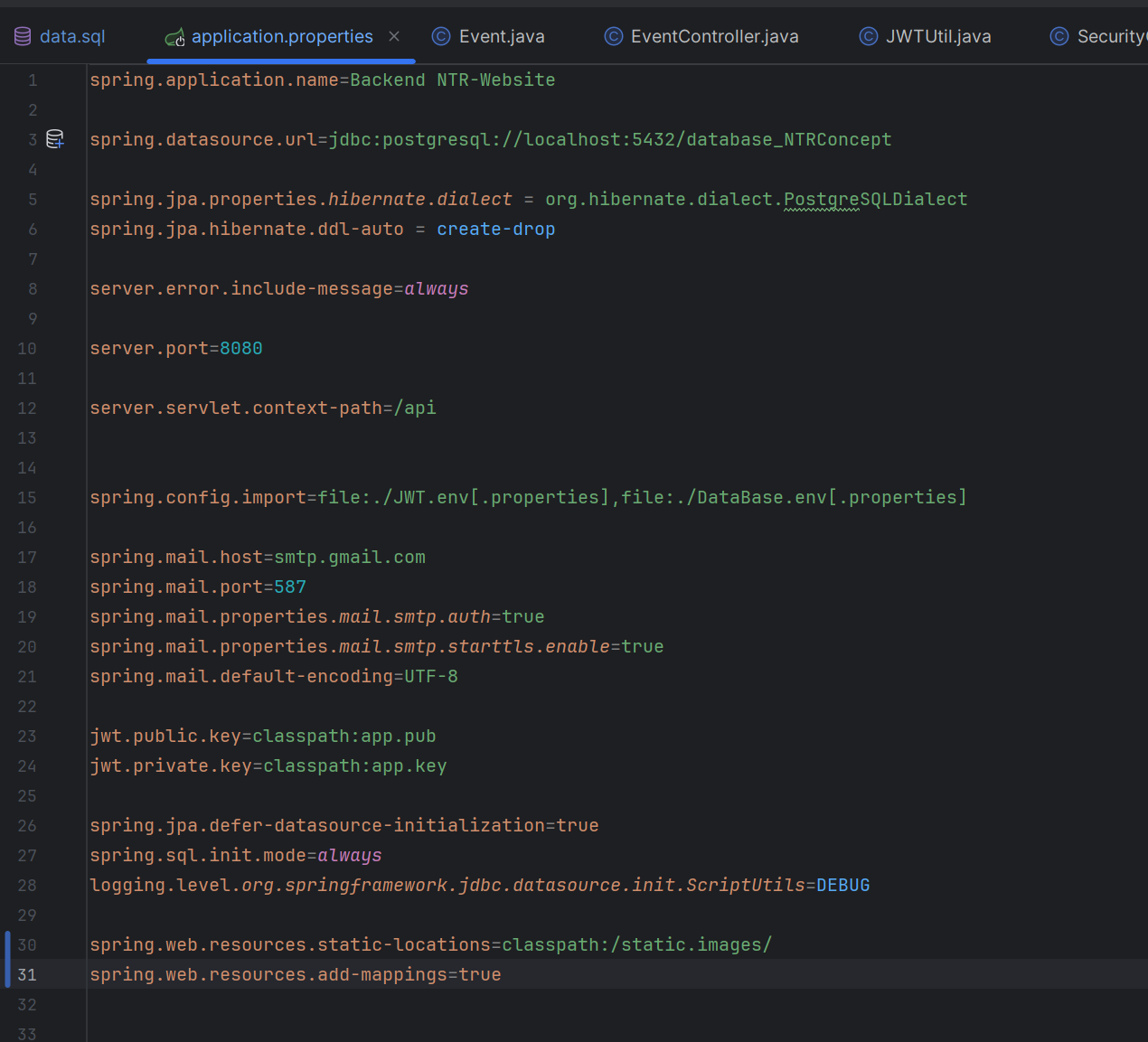Viewport: 1148px width, 1042px height.
Task: Close the application.properties tab
Action: [x=394, y=36]
